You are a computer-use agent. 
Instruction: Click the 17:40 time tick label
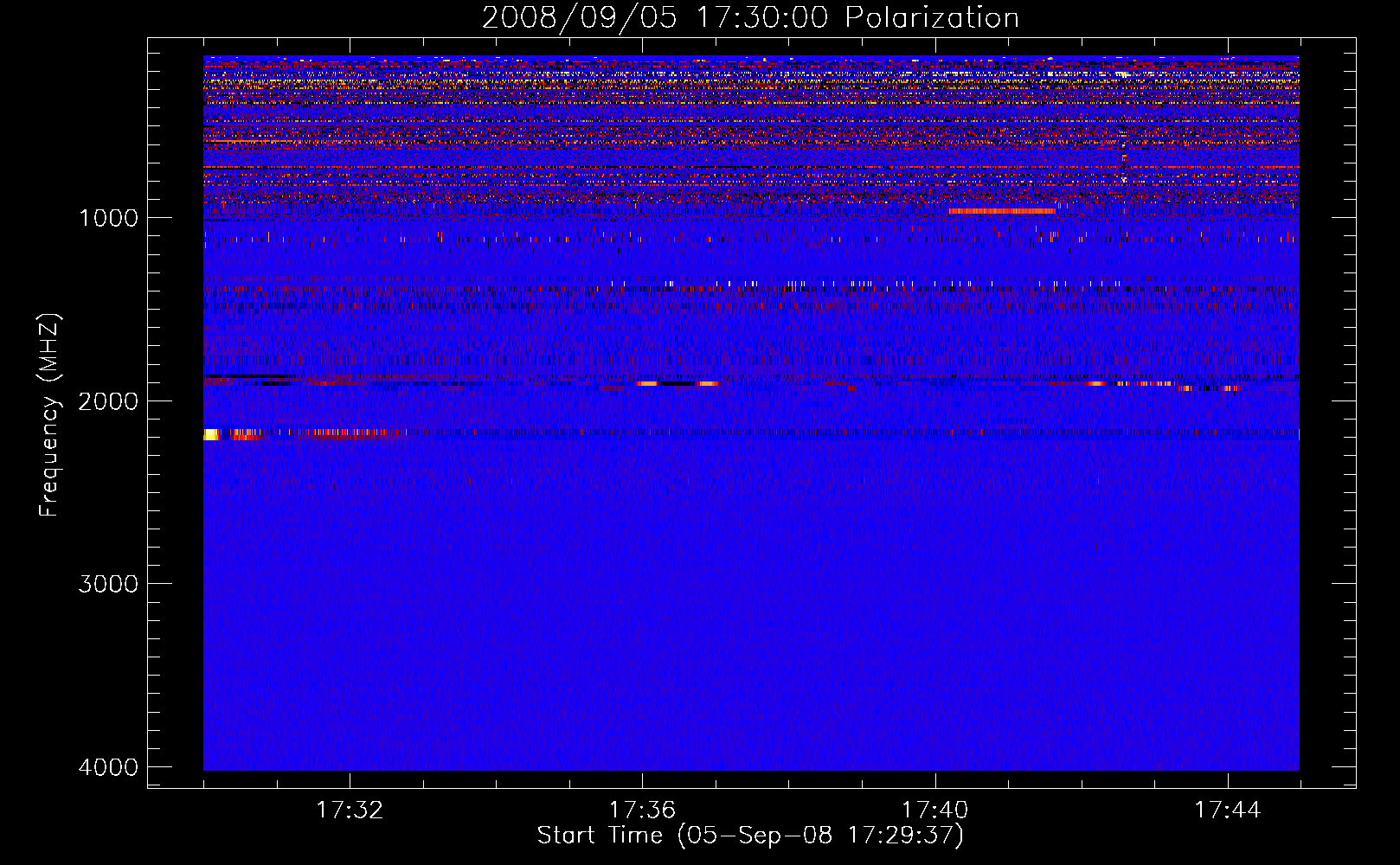[934, 811]
